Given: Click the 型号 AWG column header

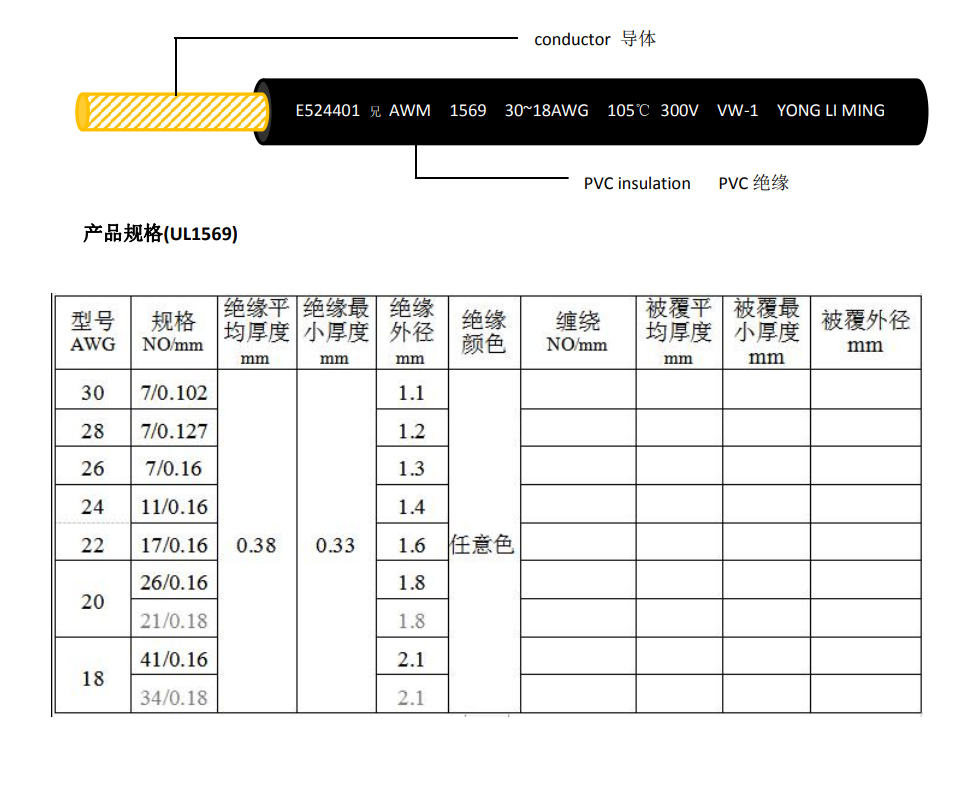Looking at the screenshot, I should coord(92,333).
